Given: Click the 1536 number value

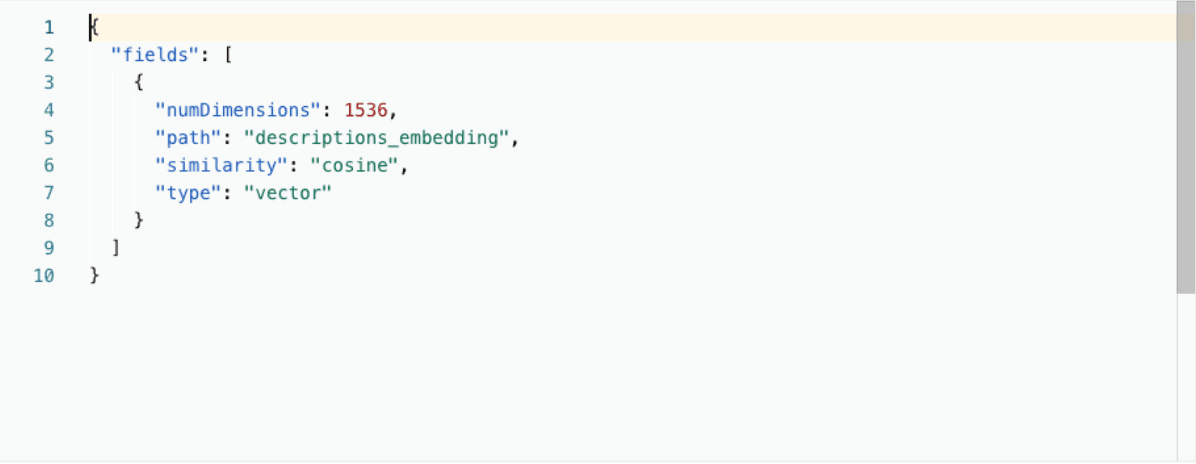Looking at the screenshot, I should pyautogui.click(x=365, y=110).
